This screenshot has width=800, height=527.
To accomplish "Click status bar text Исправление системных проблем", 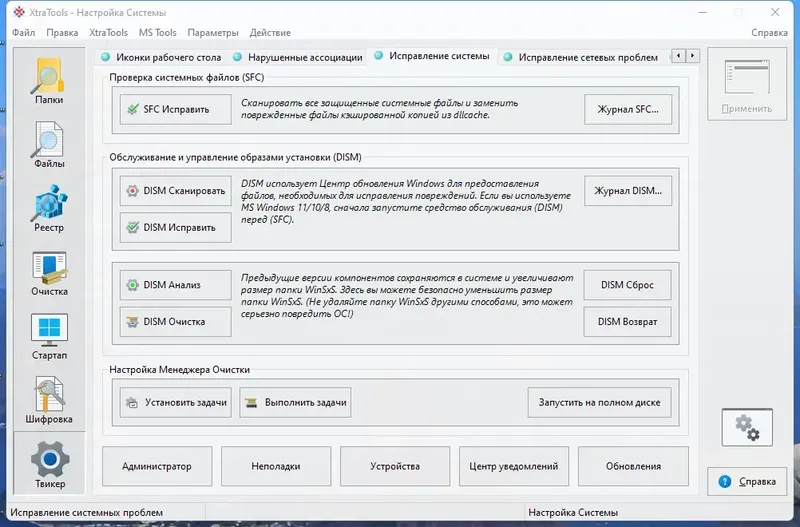I will 87,513.
